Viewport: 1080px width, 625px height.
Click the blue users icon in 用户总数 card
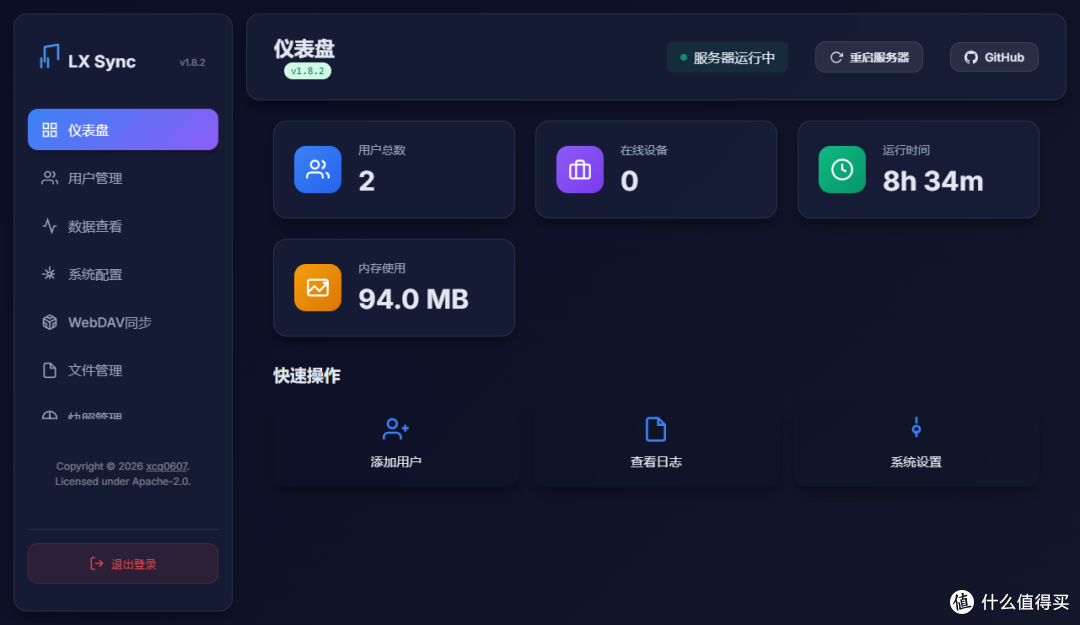318,170
